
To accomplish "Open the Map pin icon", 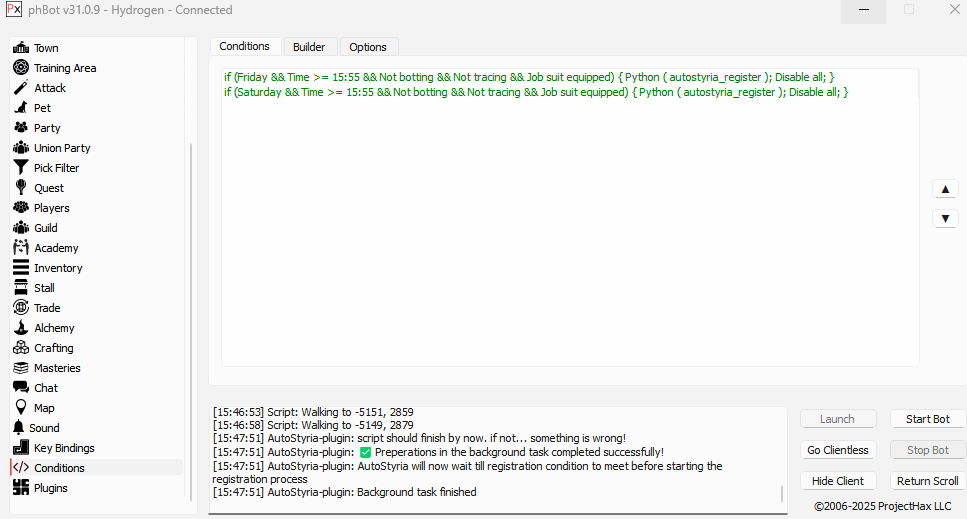I will tap(20, 408).
